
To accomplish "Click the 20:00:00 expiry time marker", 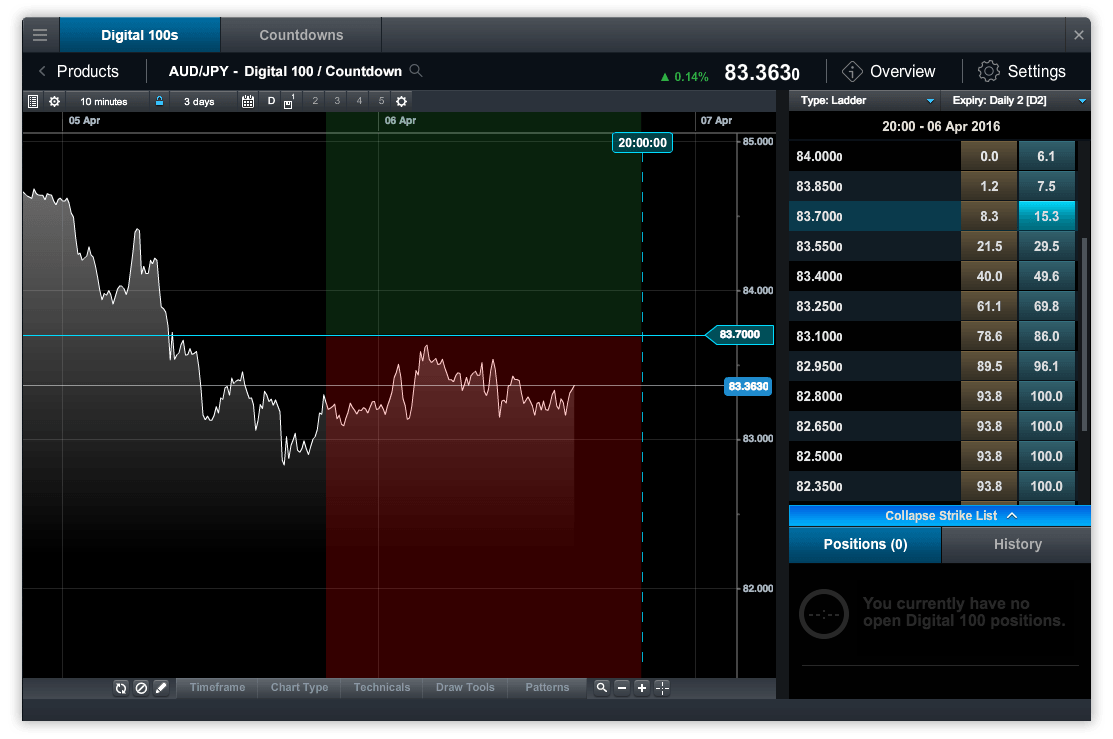I will click(642, 143).
